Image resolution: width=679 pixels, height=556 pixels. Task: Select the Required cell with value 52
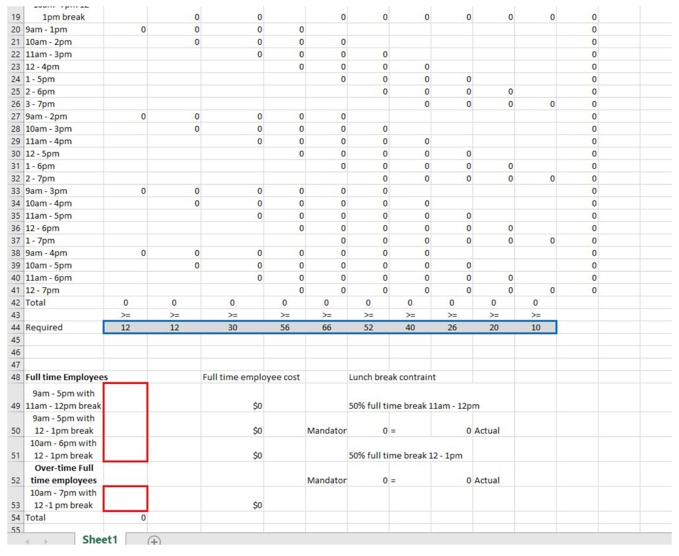(368, 327)
